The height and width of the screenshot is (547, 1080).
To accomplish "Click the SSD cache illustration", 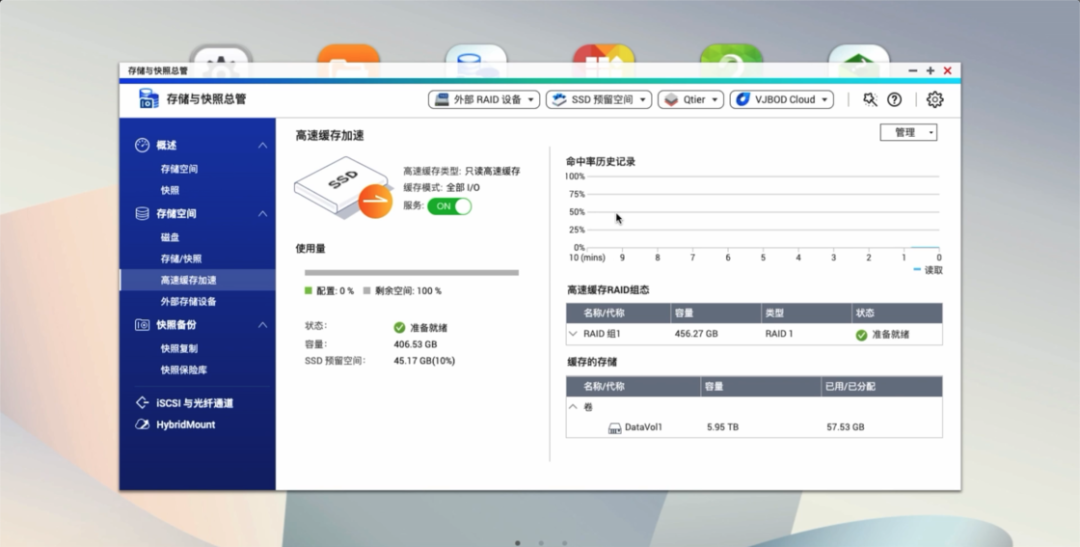I will click(x=343, y=188).
